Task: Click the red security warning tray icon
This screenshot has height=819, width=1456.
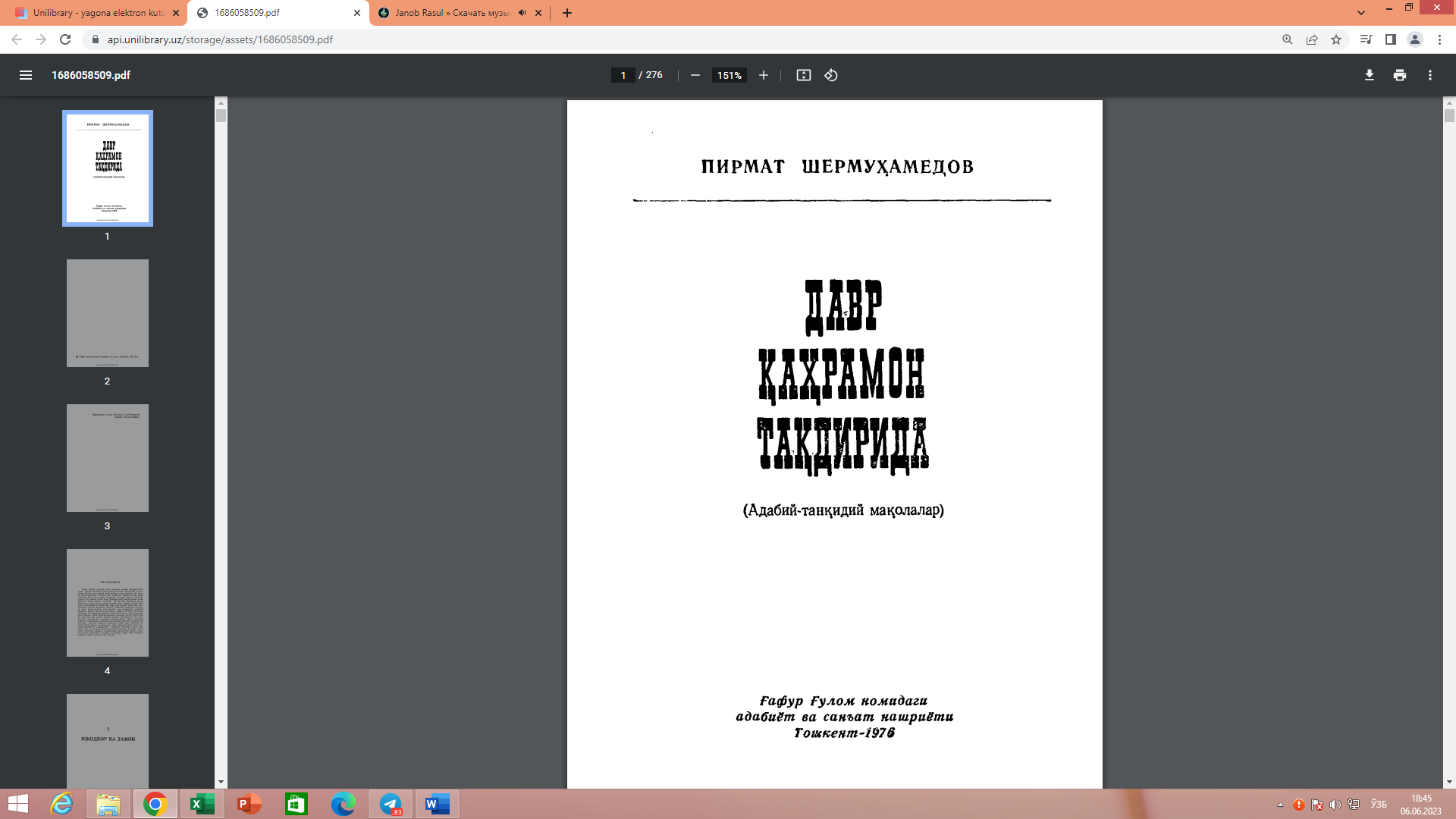Action: pyautogui.click(x=1299, y=805)
